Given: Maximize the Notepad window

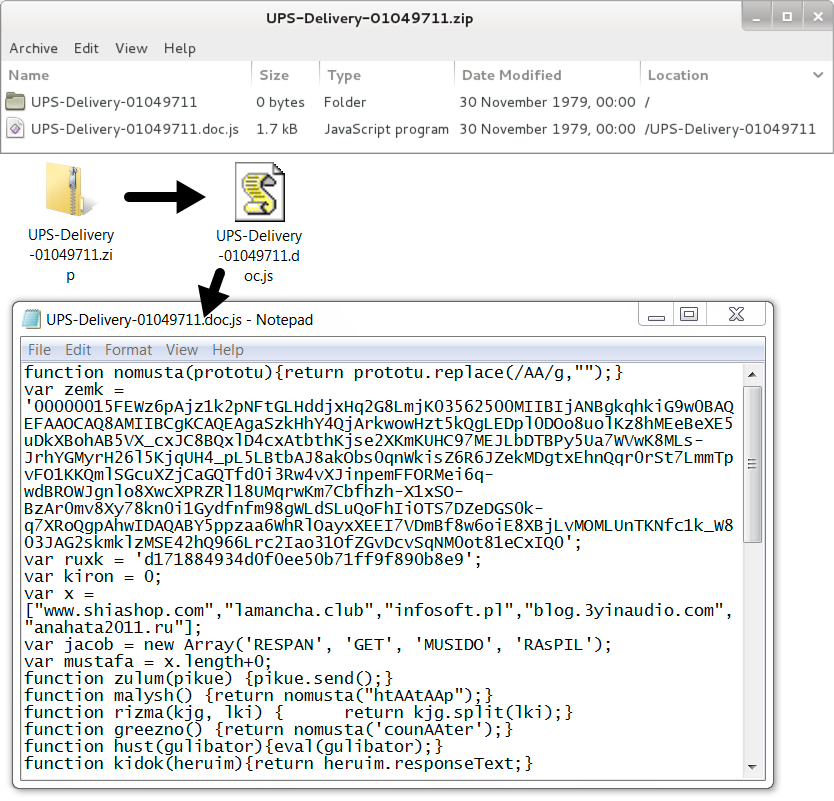Looking at the screenshot, I should [x=689, y=314].
